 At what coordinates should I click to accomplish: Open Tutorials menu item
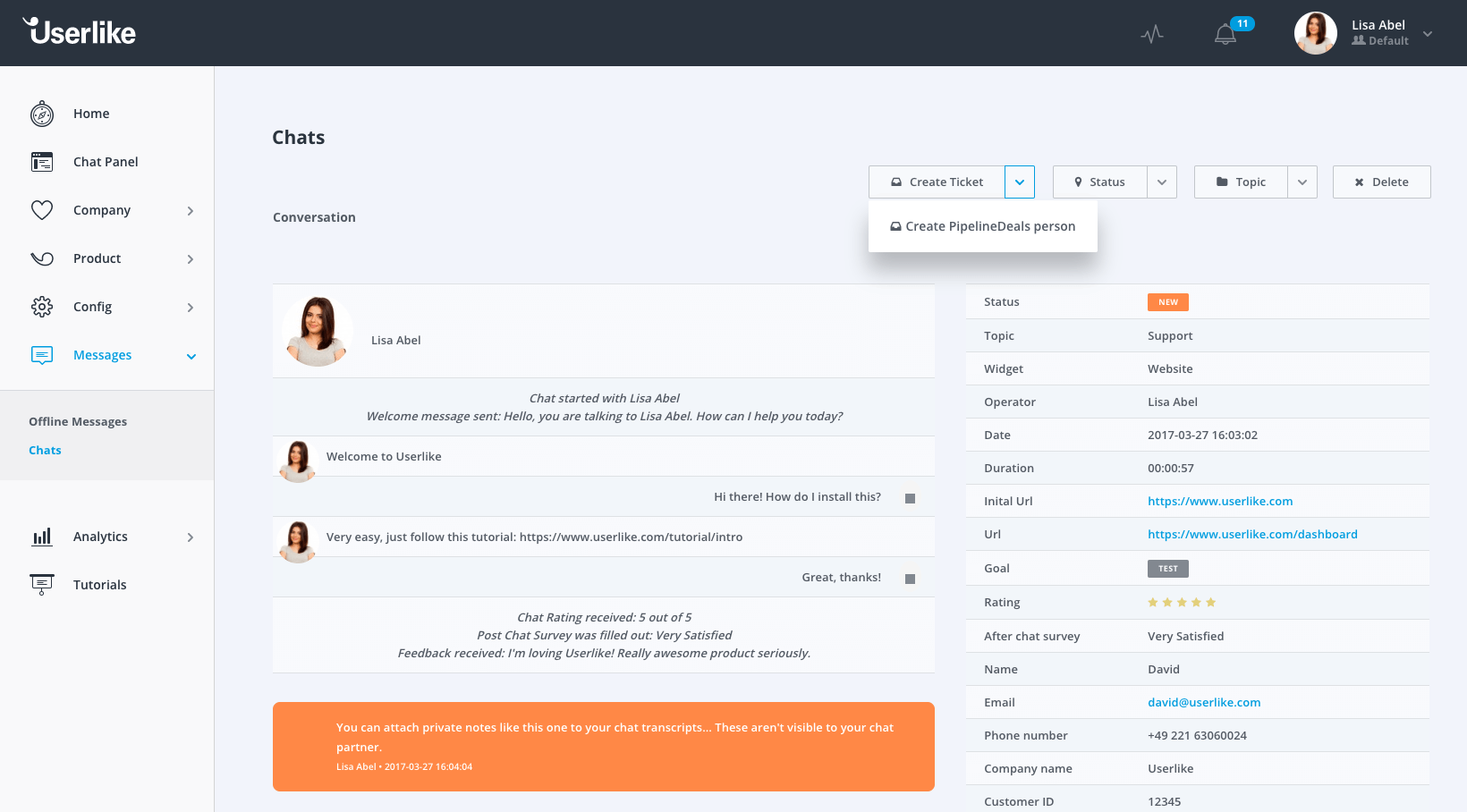click(x=99, y=585)
